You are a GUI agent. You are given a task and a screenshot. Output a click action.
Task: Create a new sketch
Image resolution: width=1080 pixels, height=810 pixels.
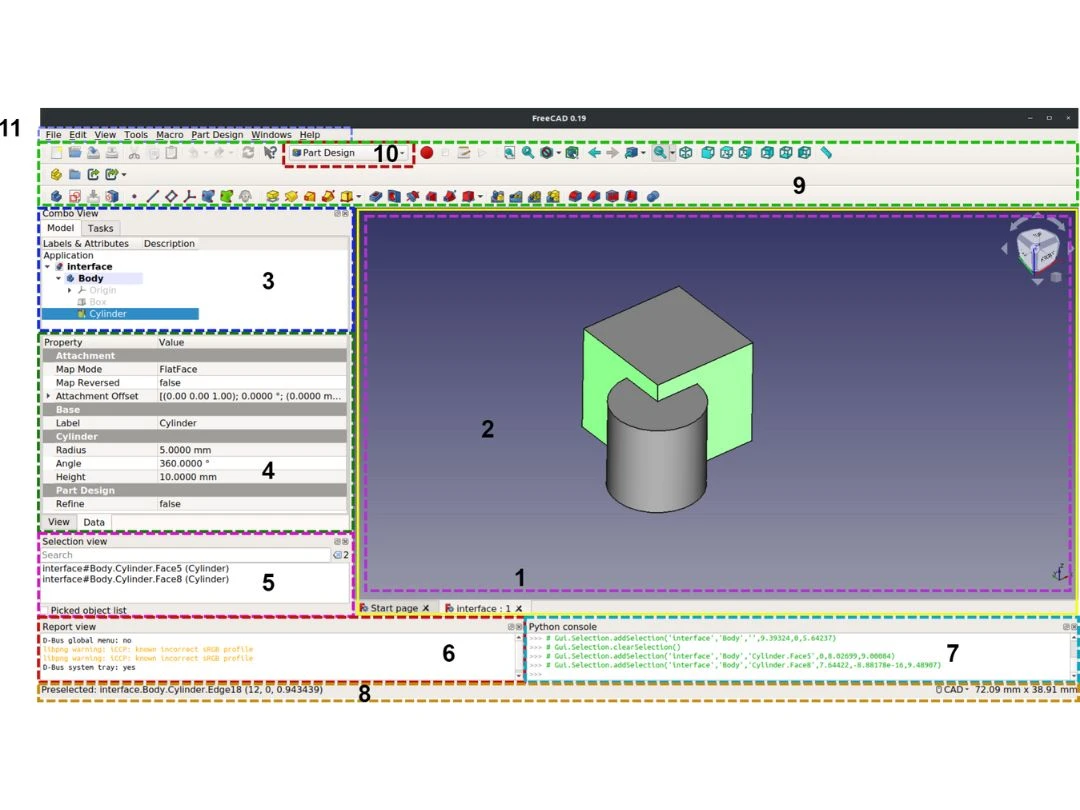(x=73, y=196)
